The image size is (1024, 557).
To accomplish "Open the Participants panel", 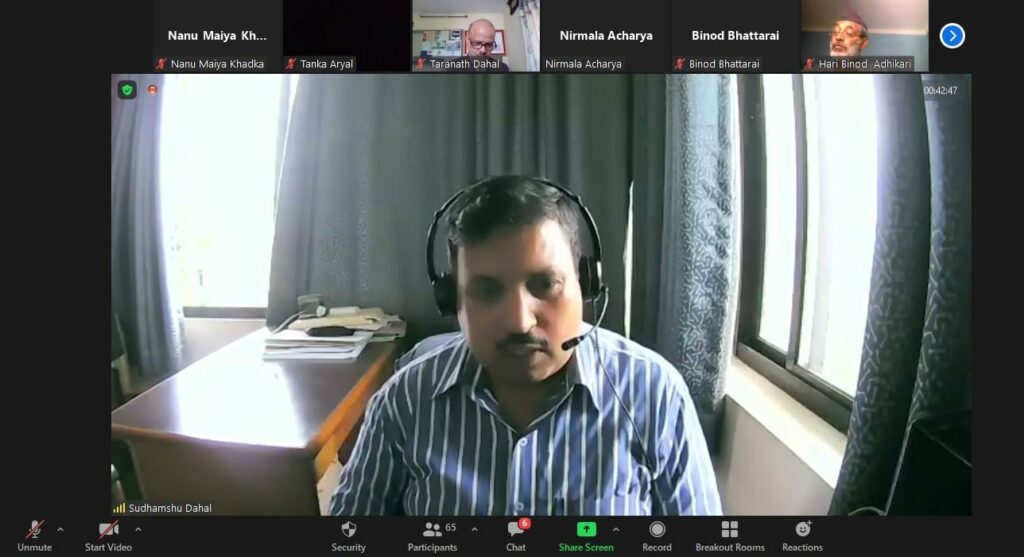I will [432, 534].
